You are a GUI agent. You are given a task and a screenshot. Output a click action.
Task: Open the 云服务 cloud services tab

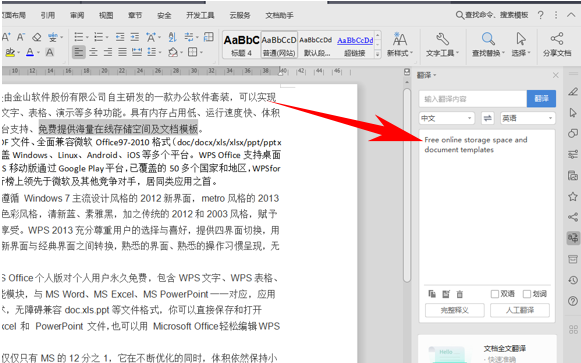pyautogui.click(x=240, y=15)
